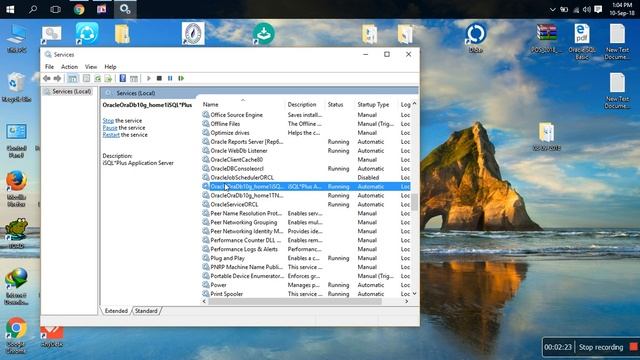
Task: Click the Forward arrow in Services toolbar
Action: click(x=58, y=78)
